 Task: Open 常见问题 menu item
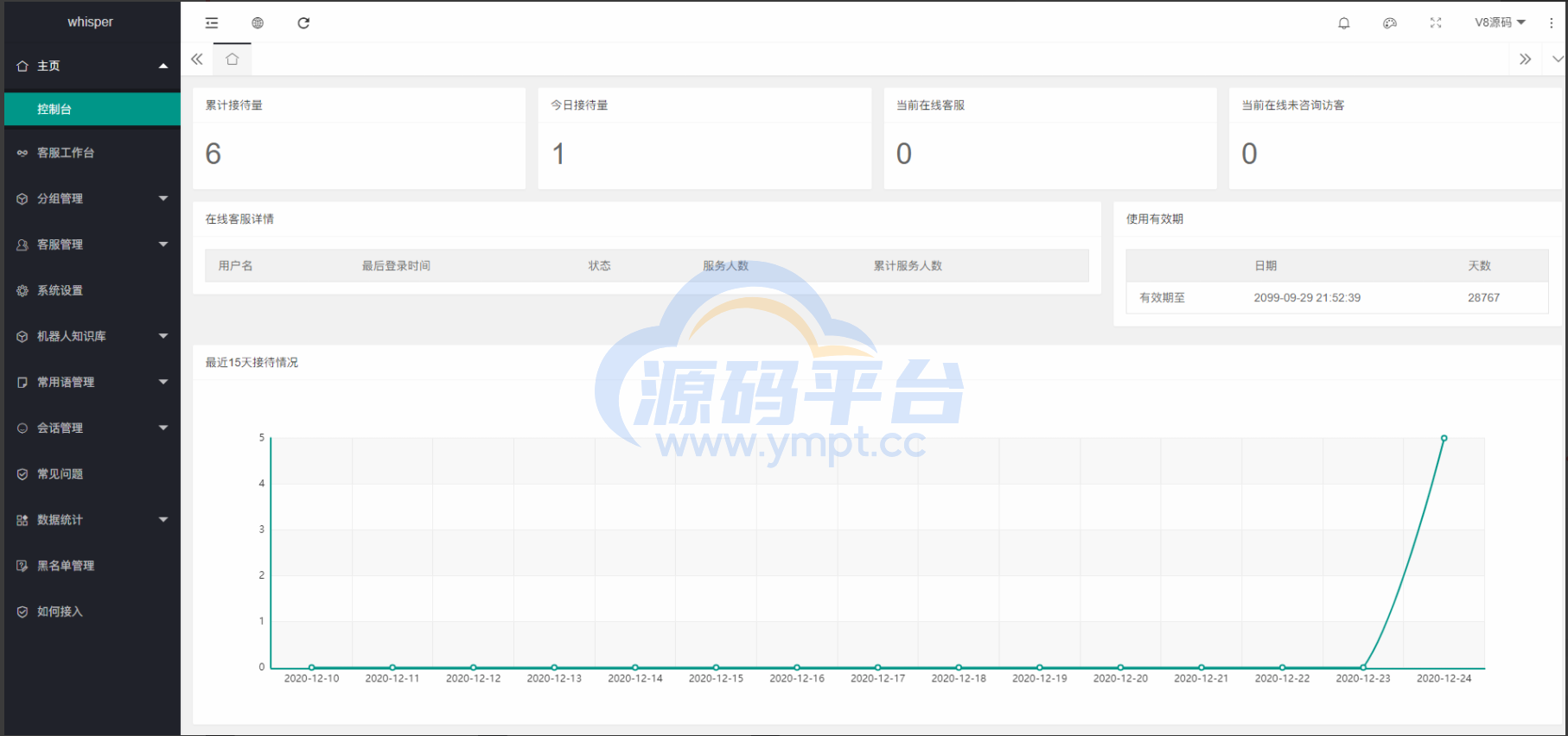point(92,473)
